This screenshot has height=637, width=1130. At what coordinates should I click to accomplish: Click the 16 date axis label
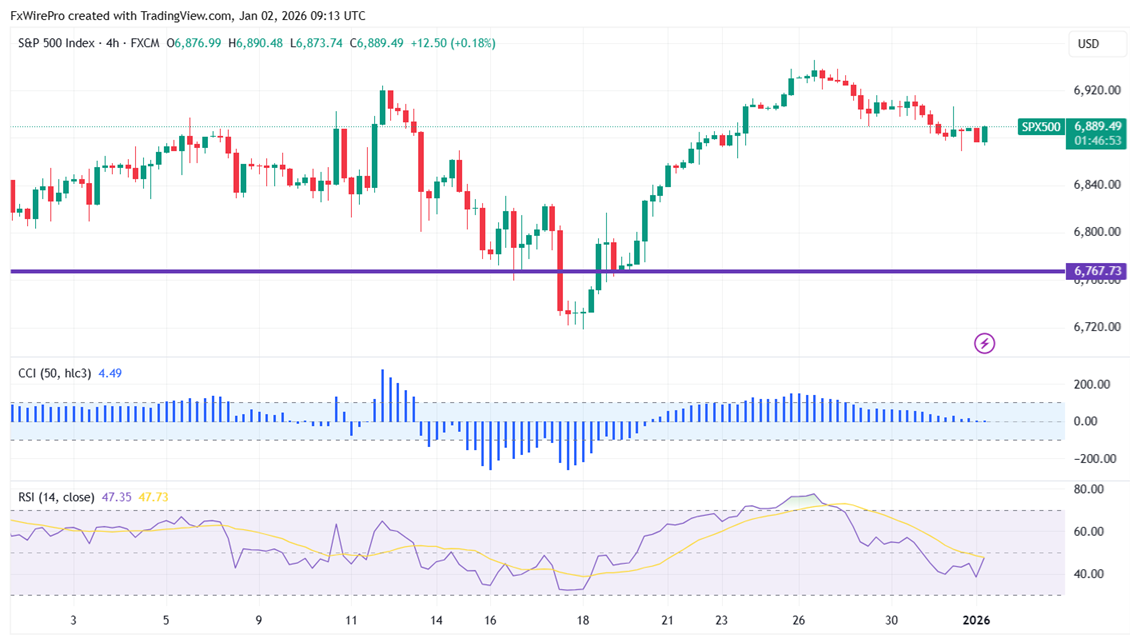click(x=490, y=620)
